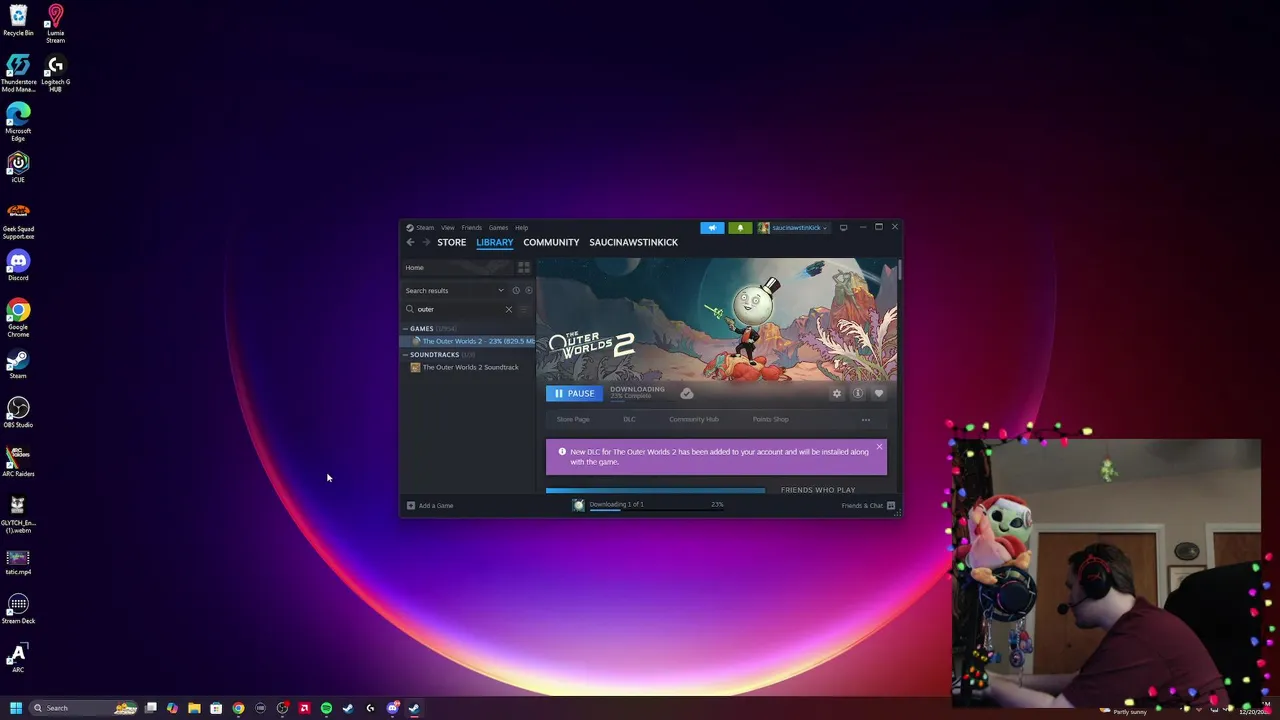Open the Games menu
Image resolution: width=1280 pixels, height=720 pixels.
[x=498, y=228]
